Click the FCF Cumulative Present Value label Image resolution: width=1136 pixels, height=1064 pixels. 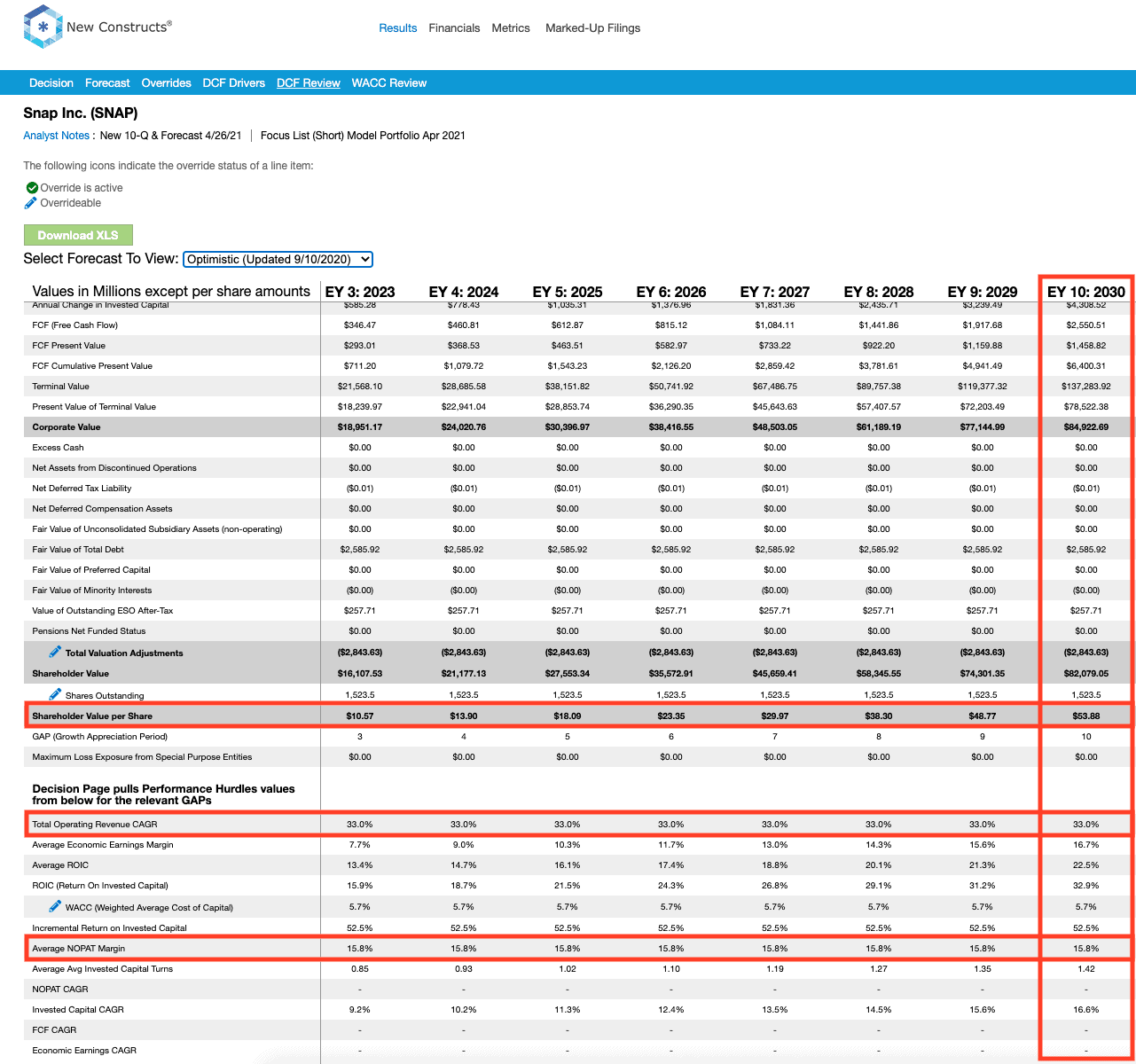[x=92, y=365]
